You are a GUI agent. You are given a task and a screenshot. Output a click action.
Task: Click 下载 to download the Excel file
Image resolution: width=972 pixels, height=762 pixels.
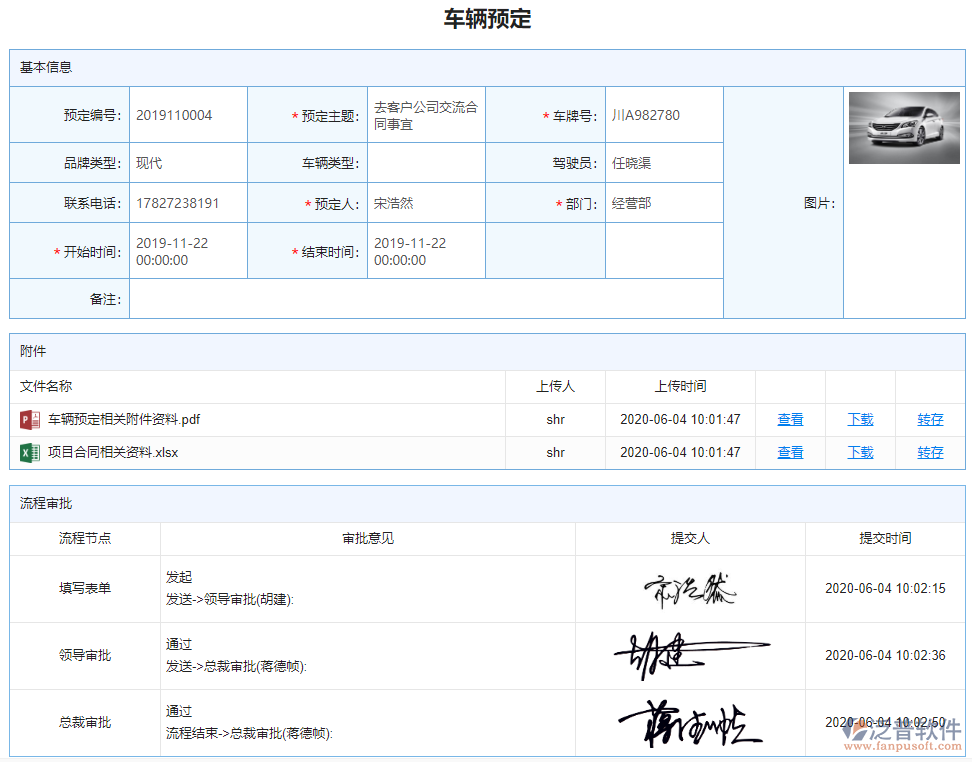pos(859,452)
